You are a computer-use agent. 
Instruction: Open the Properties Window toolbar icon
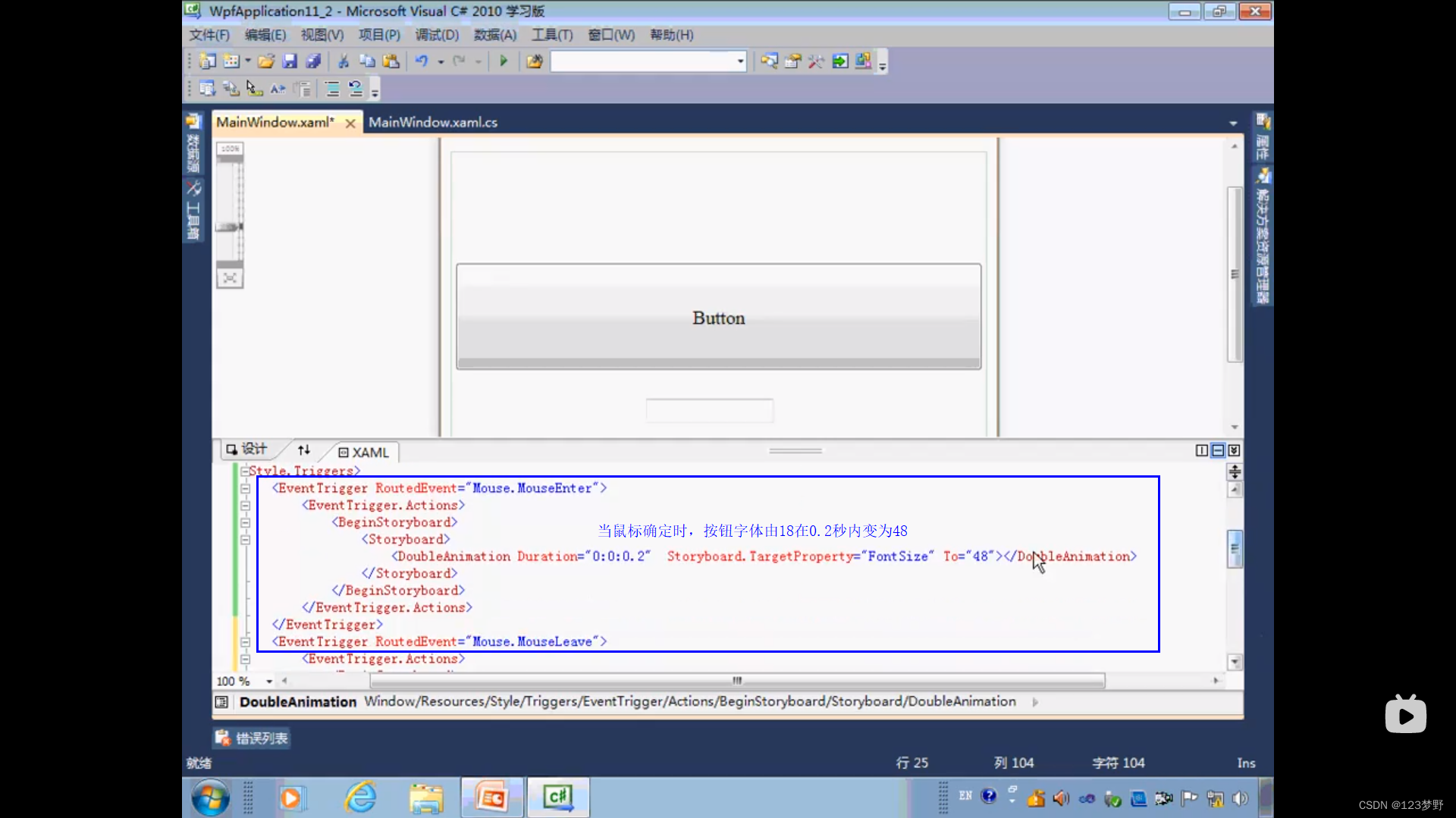[x=792, y=61]
